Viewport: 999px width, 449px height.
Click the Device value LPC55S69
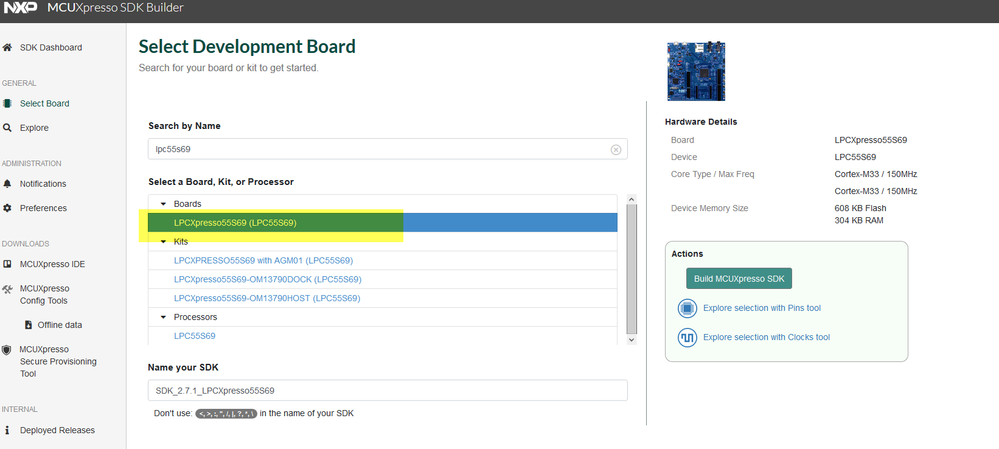[855, 157]
